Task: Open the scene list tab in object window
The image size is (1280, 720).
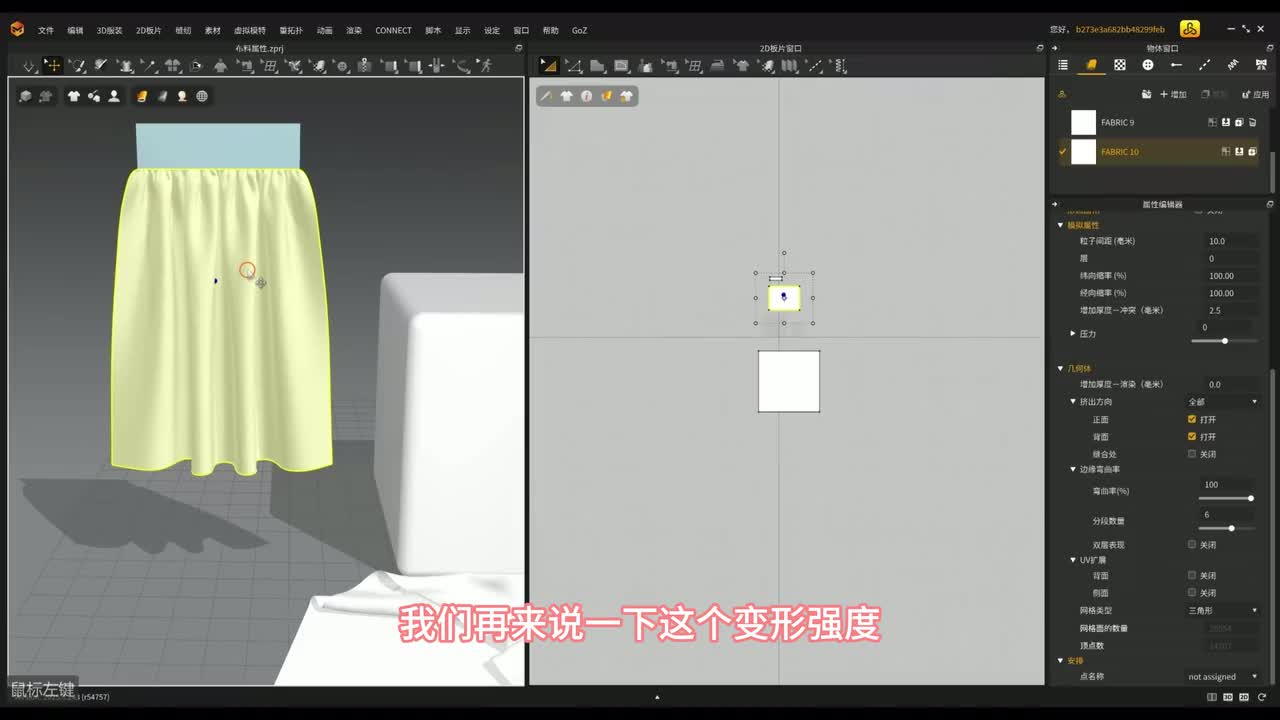Action: tap(1063, 65)
